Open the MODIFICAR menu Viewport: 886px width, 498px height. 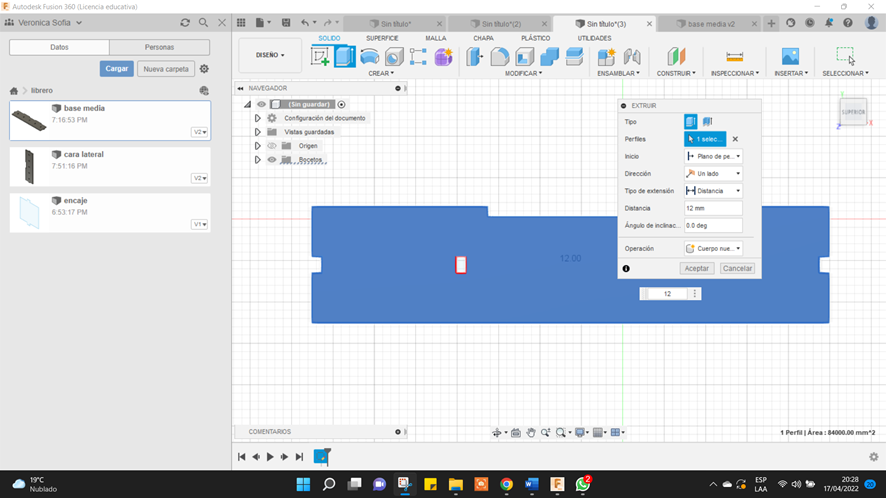[523, 73]
